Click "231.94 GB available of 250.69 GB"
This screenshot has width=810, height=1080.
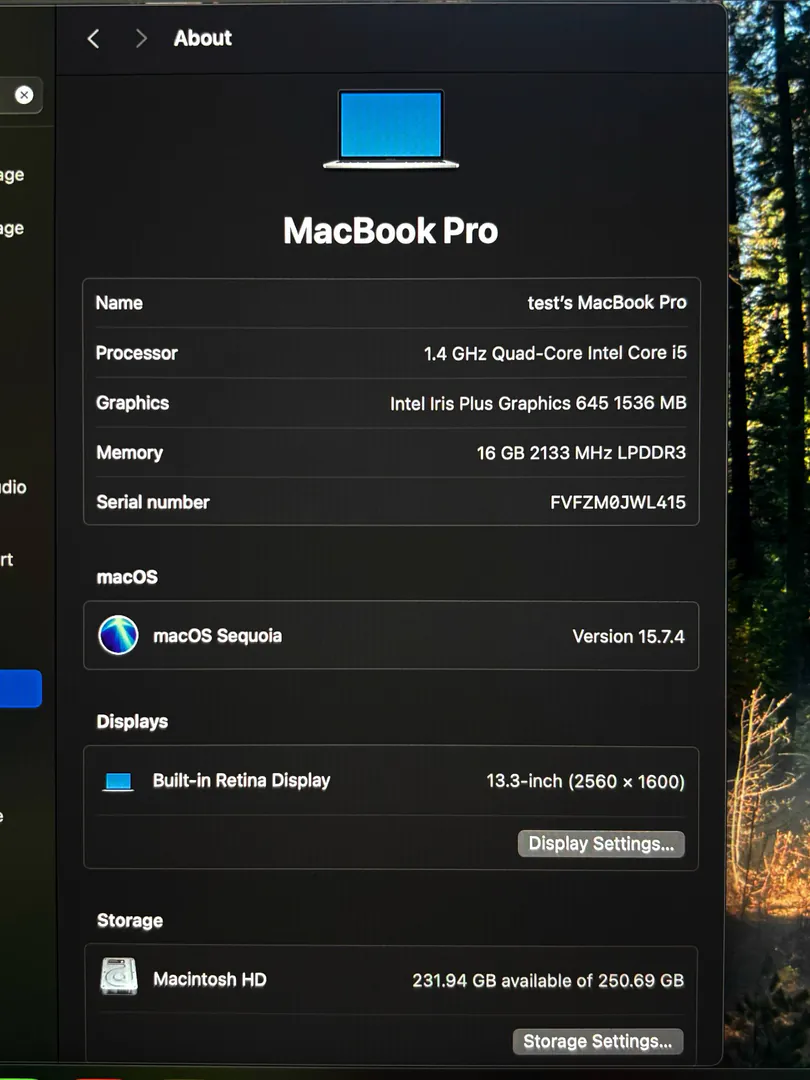[x=548, y=980]
